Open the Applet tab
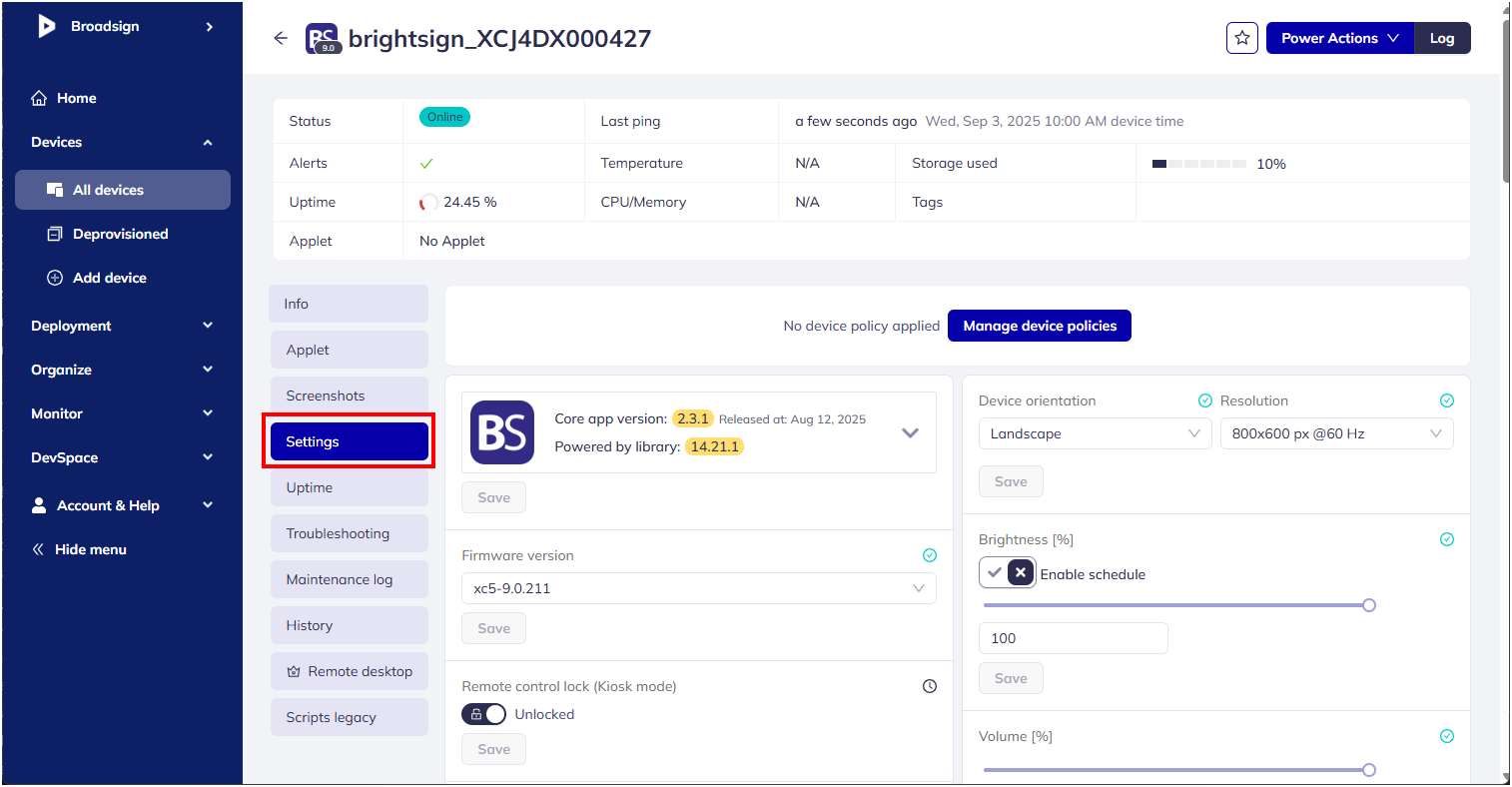1512x787 pixels. [x=350, y=350]
